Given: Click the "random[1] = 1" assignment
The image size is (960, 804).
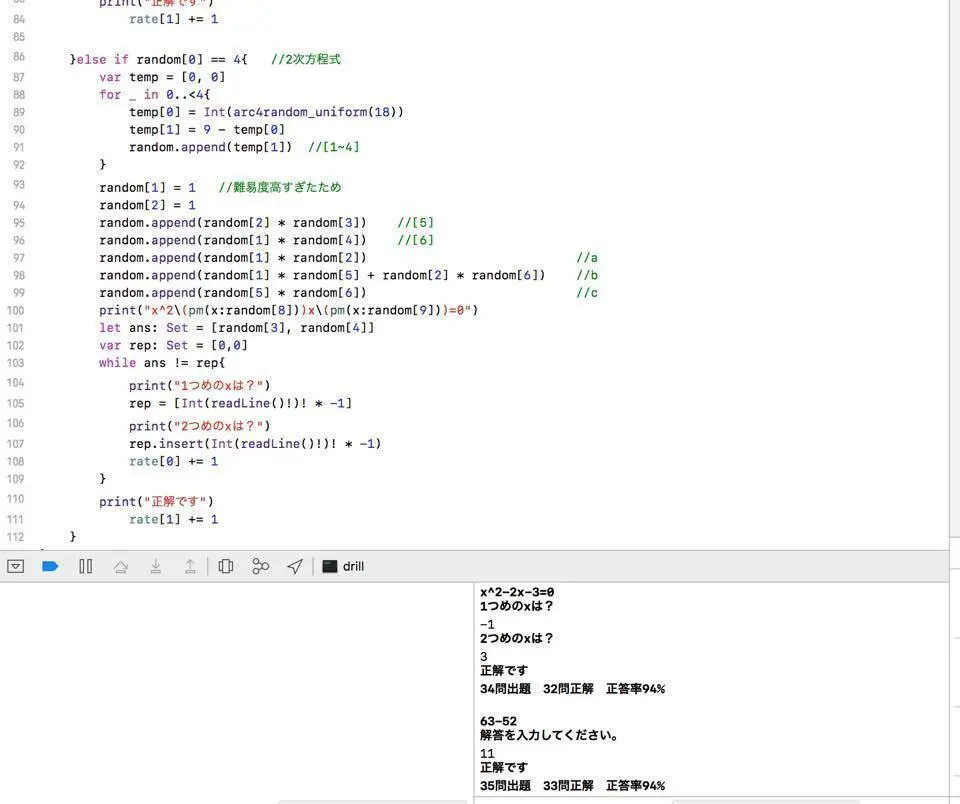Looking at the screenshot, I should coord(147,187).
